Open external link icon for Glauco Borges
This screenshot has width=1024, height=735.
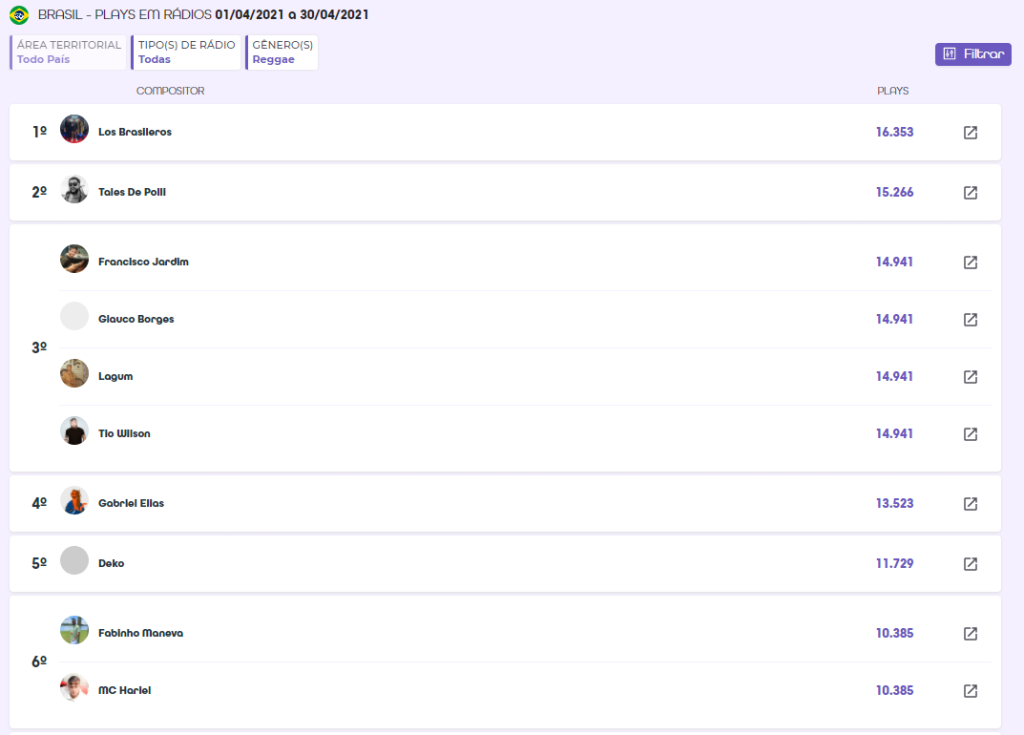[x=970, y=319]
